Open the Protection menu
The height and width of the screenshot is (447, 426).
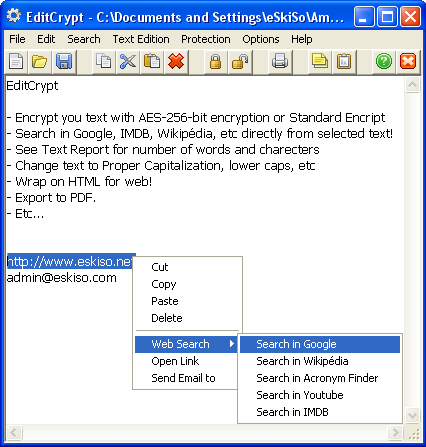206,39
